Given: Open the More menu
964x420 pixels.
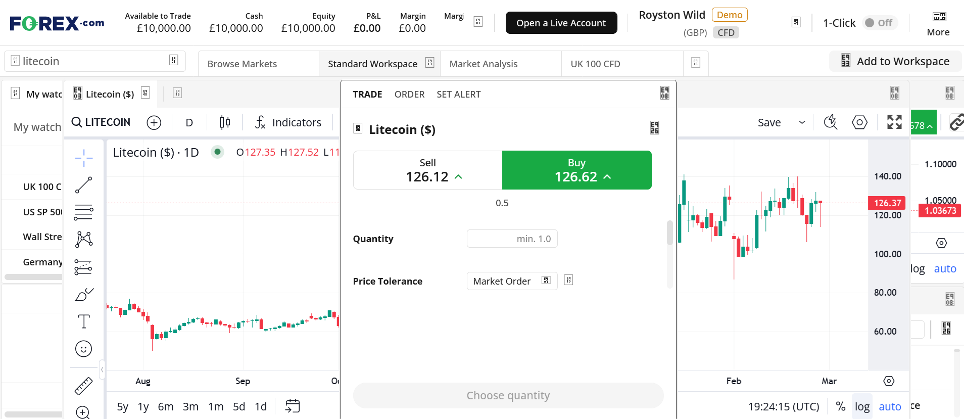Looking at the screenshot, I should [938, 23].
